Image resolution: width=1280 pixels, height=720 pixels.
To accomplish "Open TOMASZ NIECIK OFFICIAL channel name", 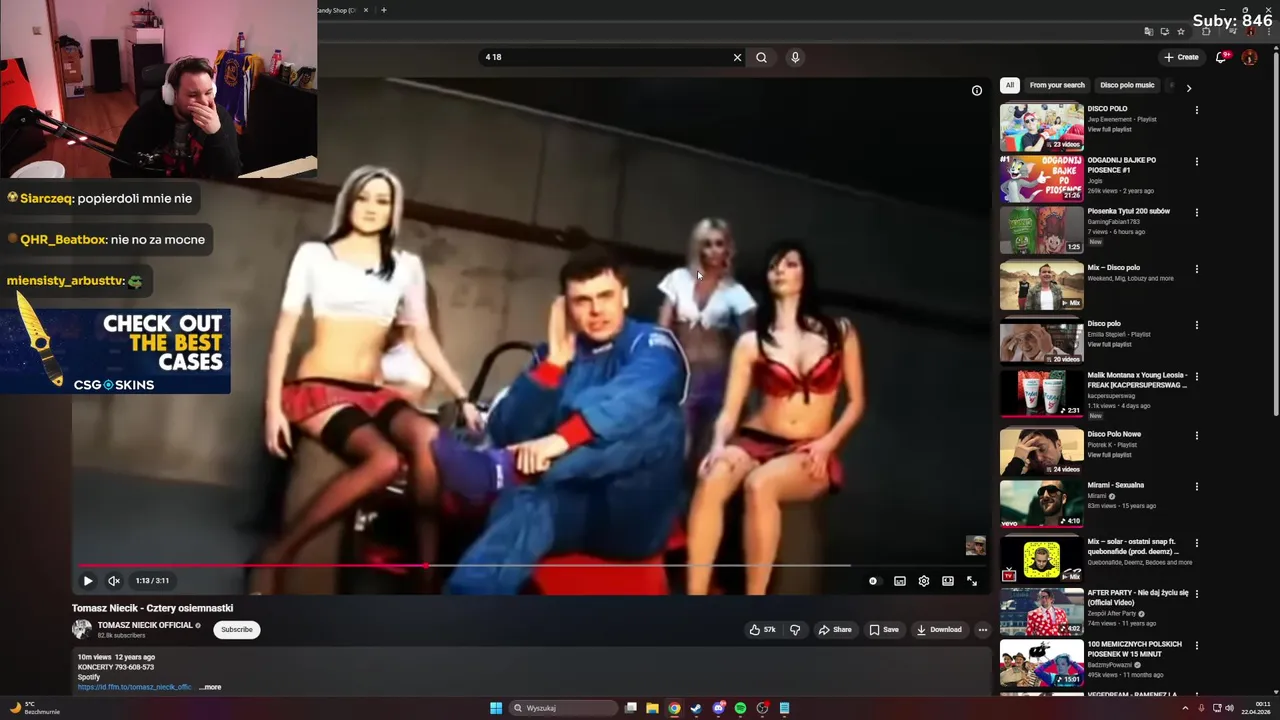I will pos(145,625).
